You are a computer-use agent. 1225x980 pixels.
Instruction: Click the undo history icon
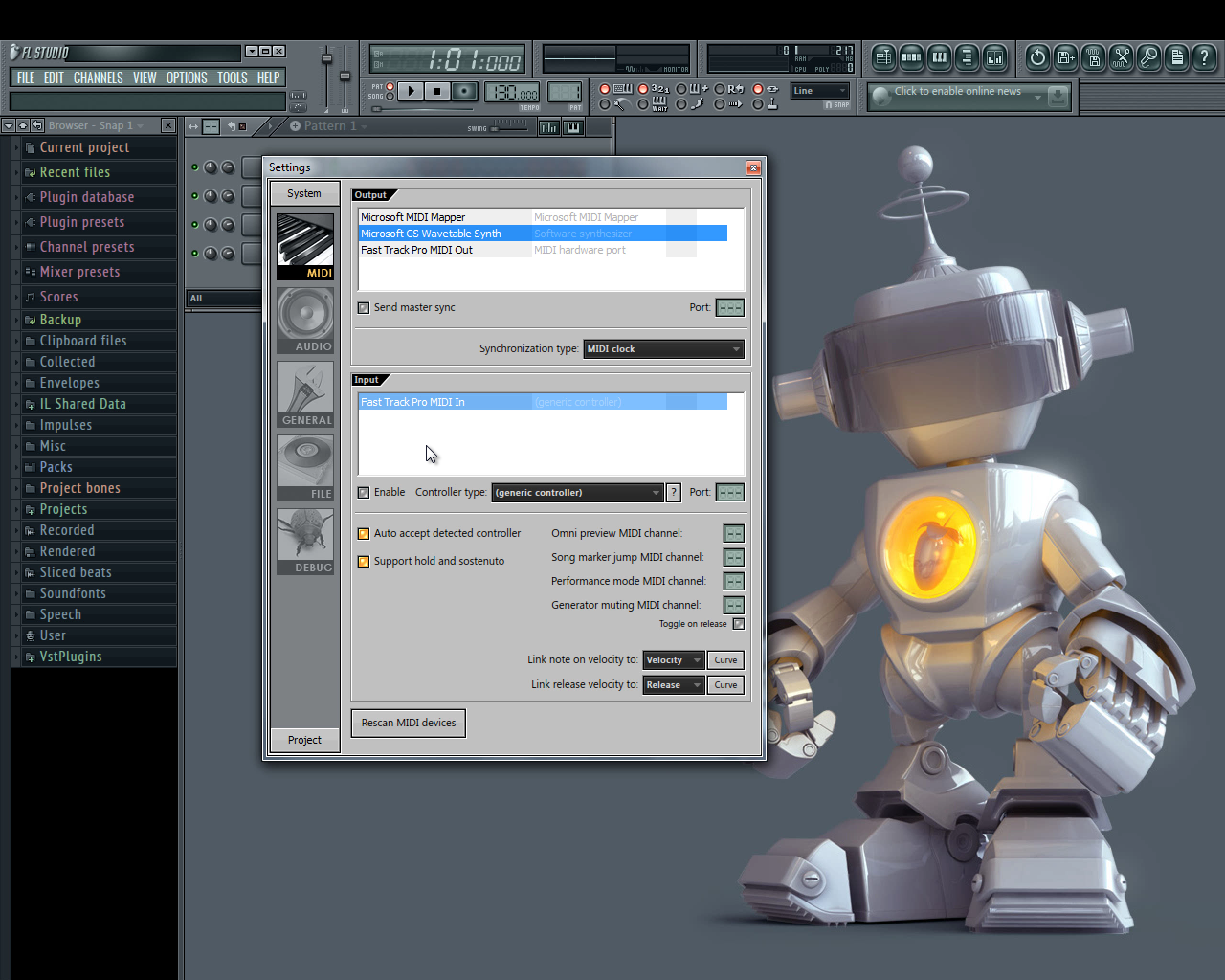pyautogui.click(x=1037, y=58)
